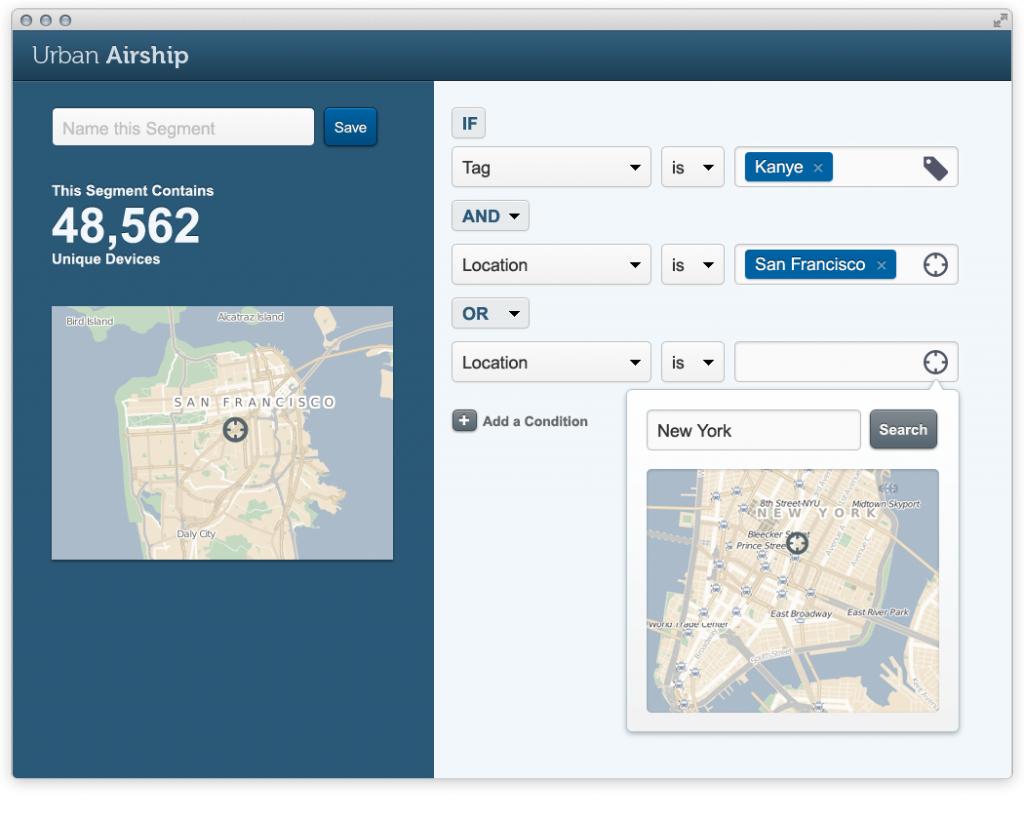Click the Alcatraz Island map label

click(x=251, y=317)
